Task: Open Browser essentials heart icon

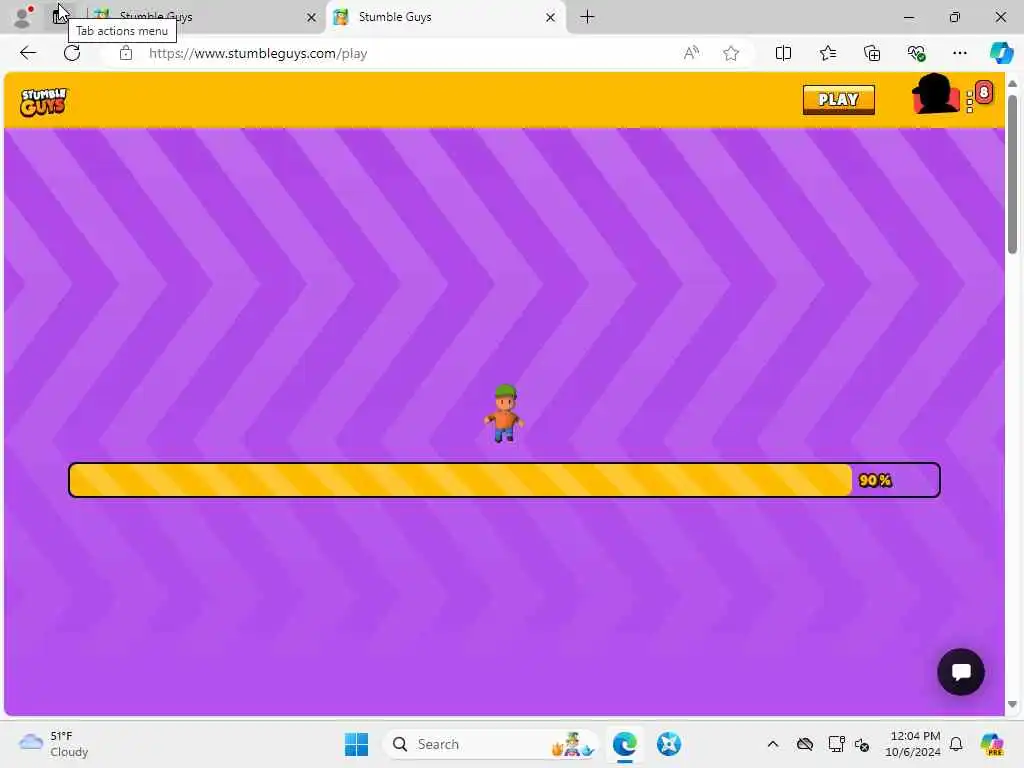Action: pyautogui.click(x=916, y=53)
